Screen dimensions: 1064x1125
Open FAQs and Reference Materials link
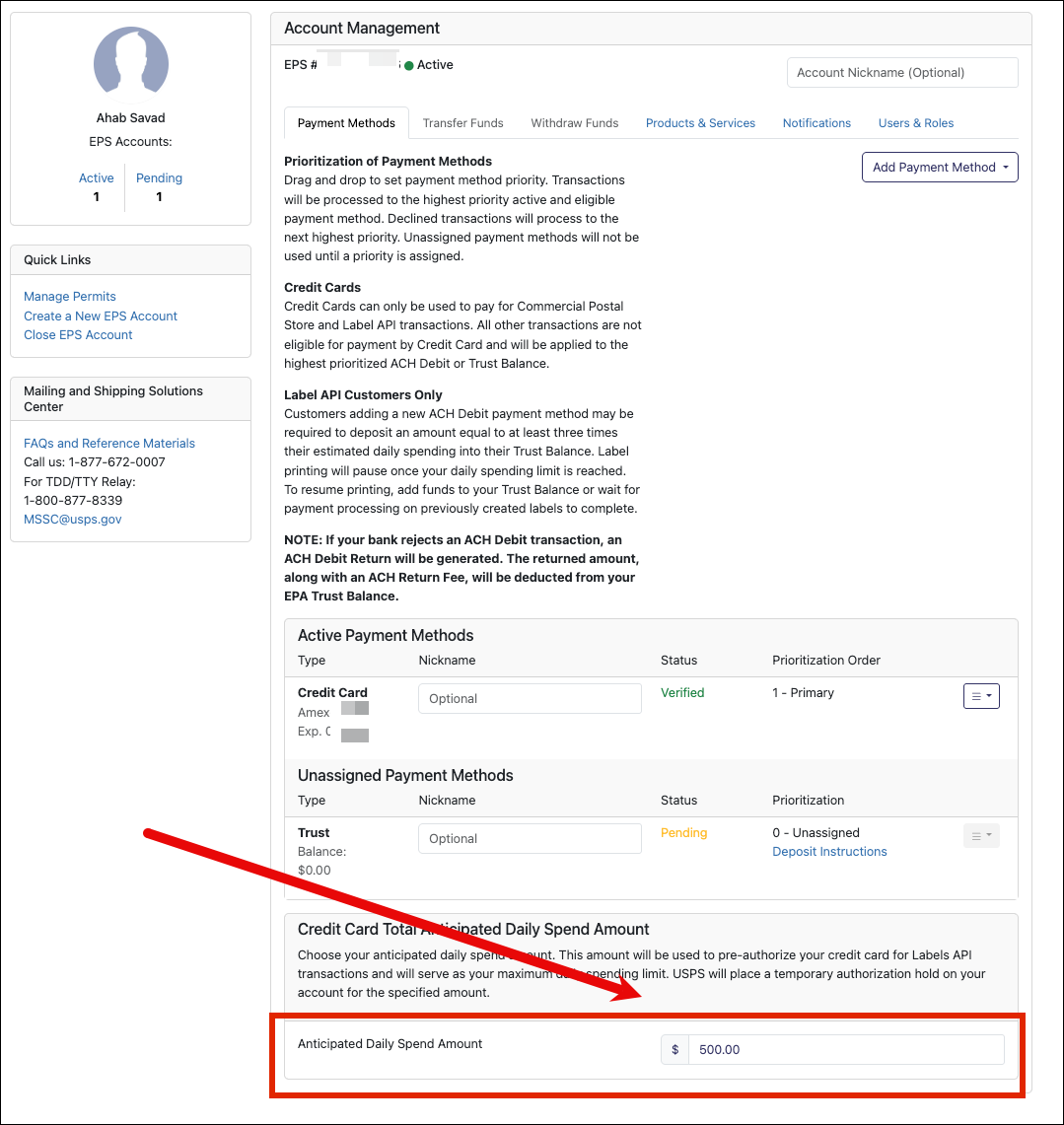(x=109, y=444)
